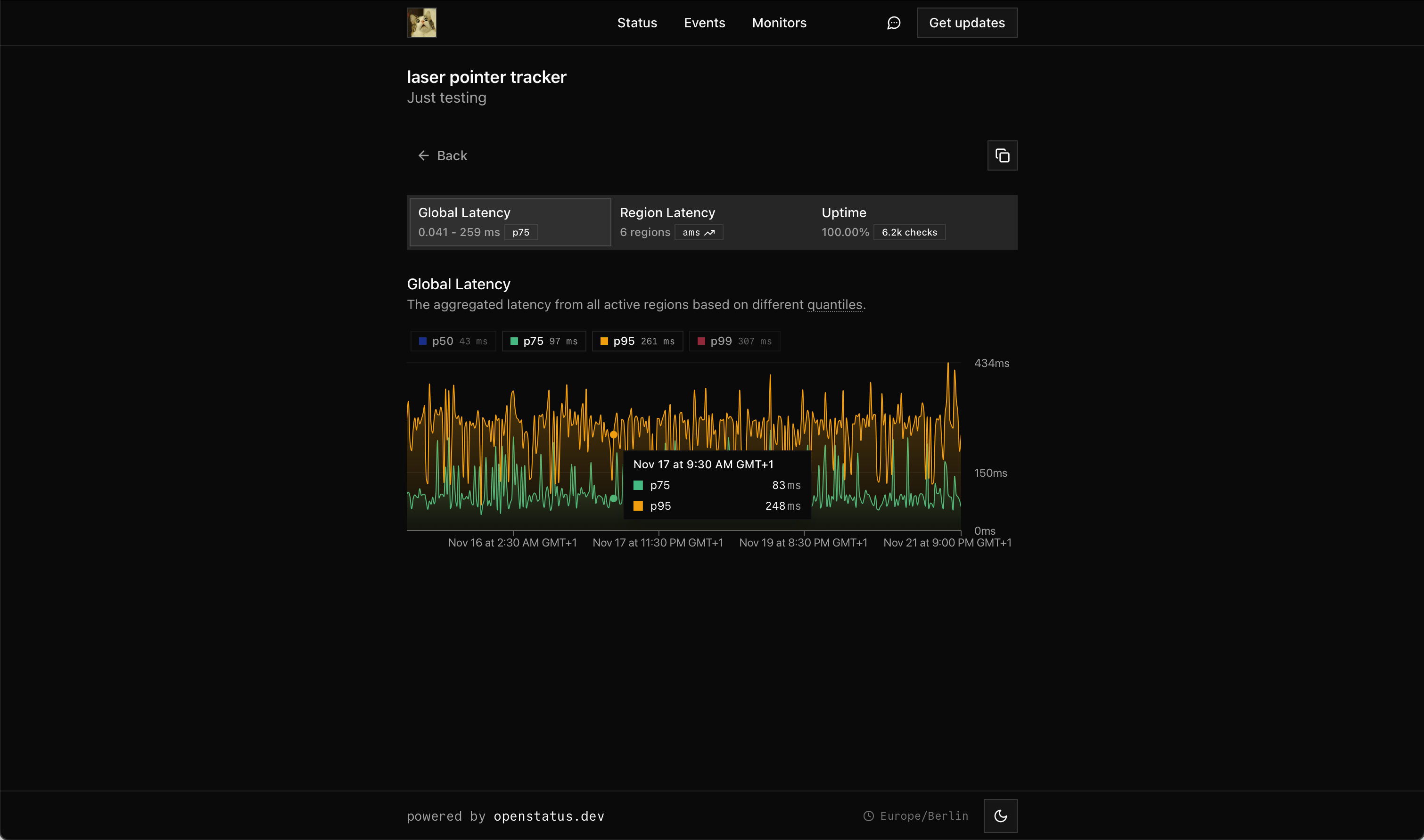
Task: Open the ams region selector
Action: pyautogui.click(x=699, y=232)
